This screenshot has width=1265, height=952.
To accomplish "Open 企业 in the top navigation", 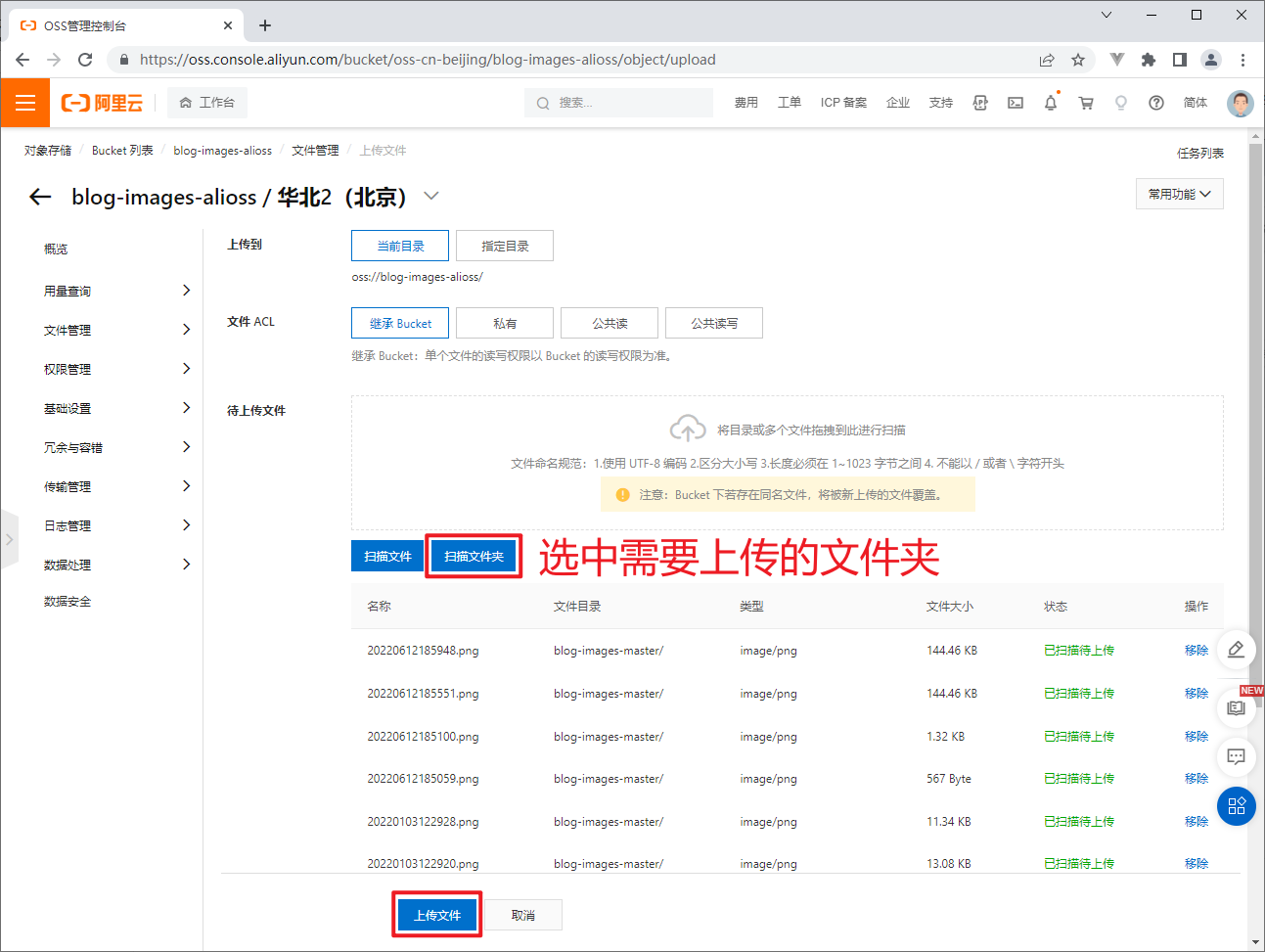I will (x=898, y=103).
